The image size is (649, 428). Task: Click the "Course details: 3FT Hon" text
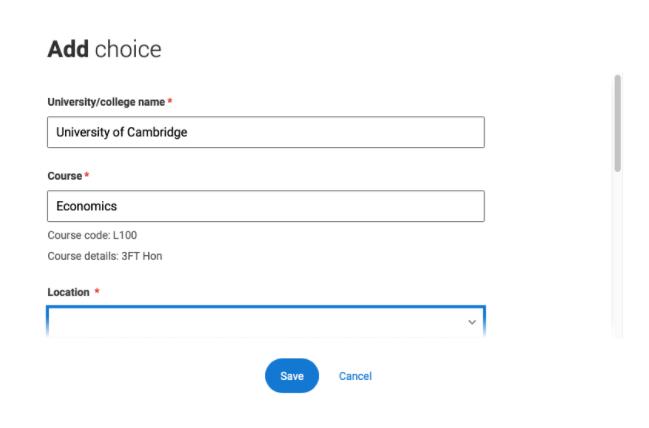tap(104, 256)
